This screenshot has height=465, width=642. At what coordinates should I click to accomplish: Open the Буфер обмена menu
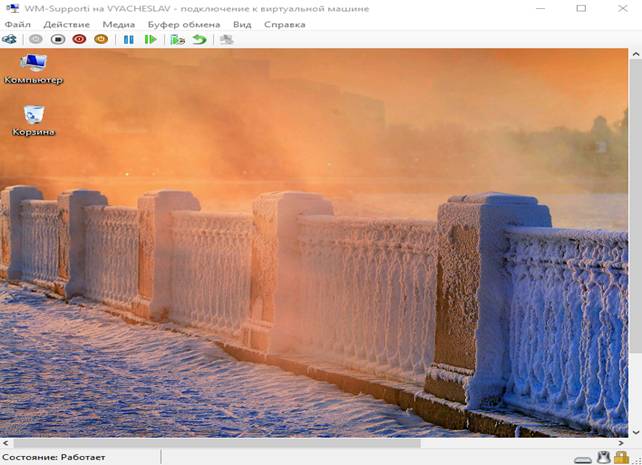(x=184, y=25)
